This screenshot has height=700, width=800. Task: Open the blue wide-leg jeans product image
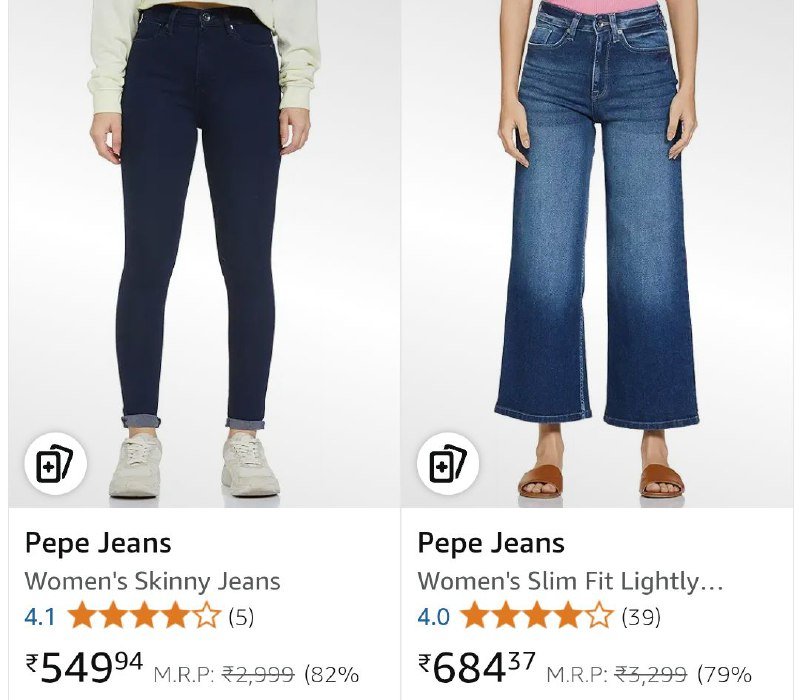(x=597, y=254)
